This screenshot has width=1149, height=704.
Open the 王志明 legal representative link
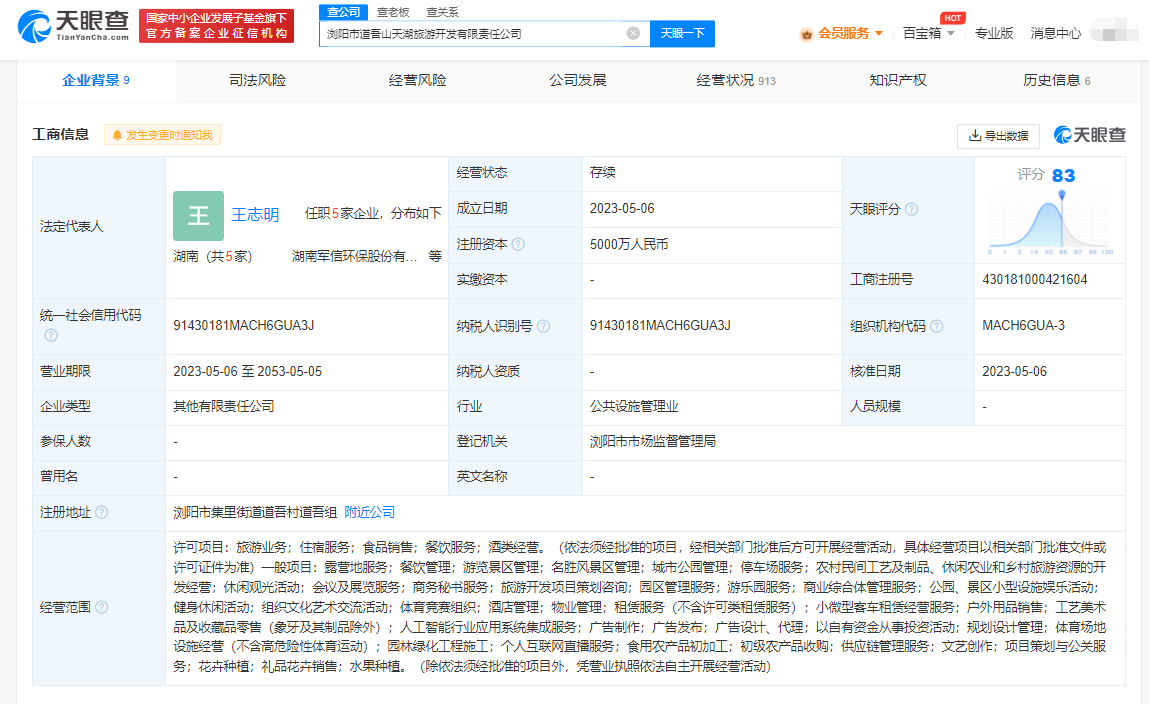[255, 215]
